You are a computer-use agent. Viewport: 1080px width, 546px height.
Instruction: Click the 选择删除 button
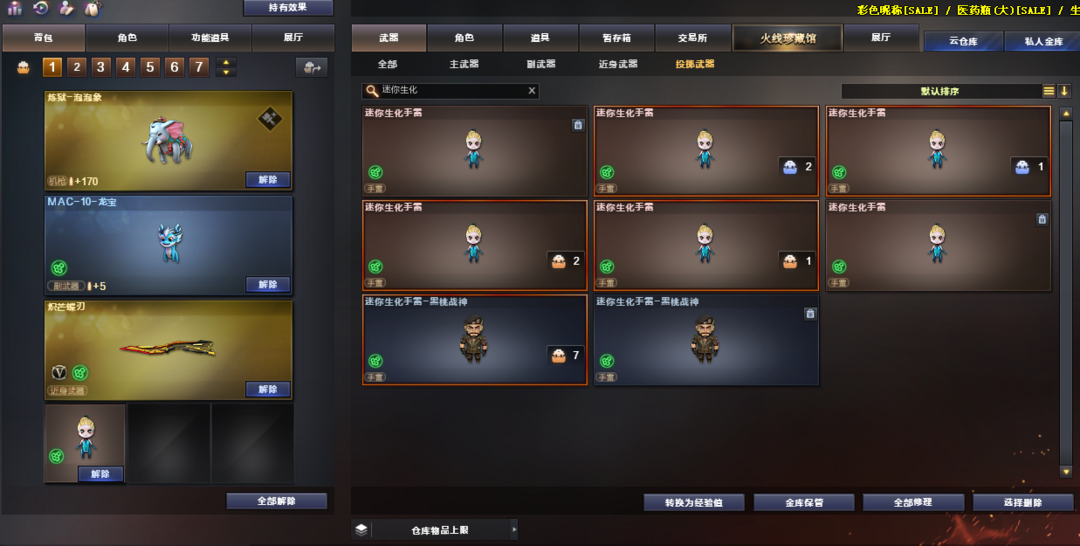coord(1023,503)
